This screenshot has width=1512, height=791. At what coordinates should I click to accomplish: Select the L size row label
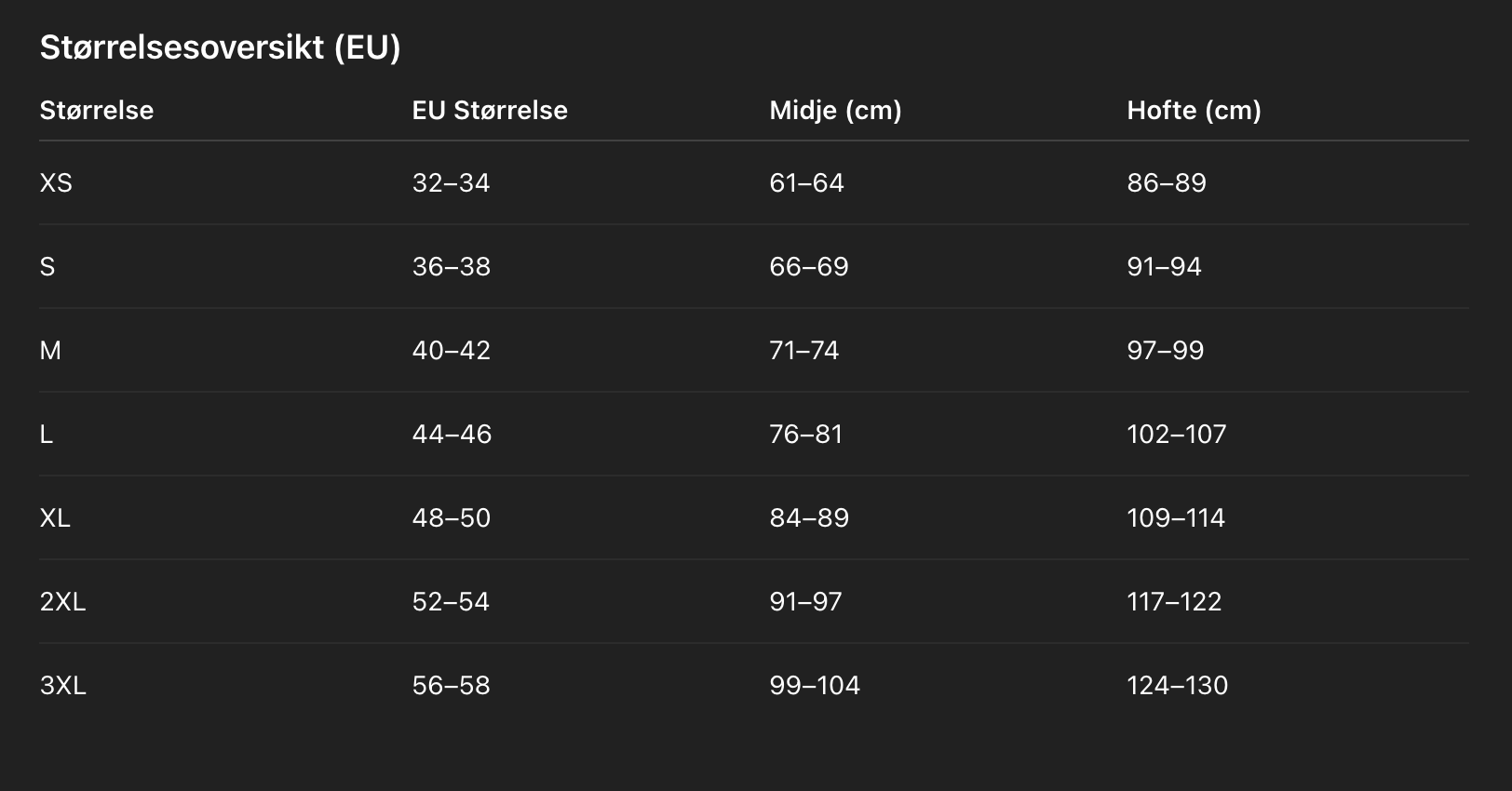tap(47, 435)
